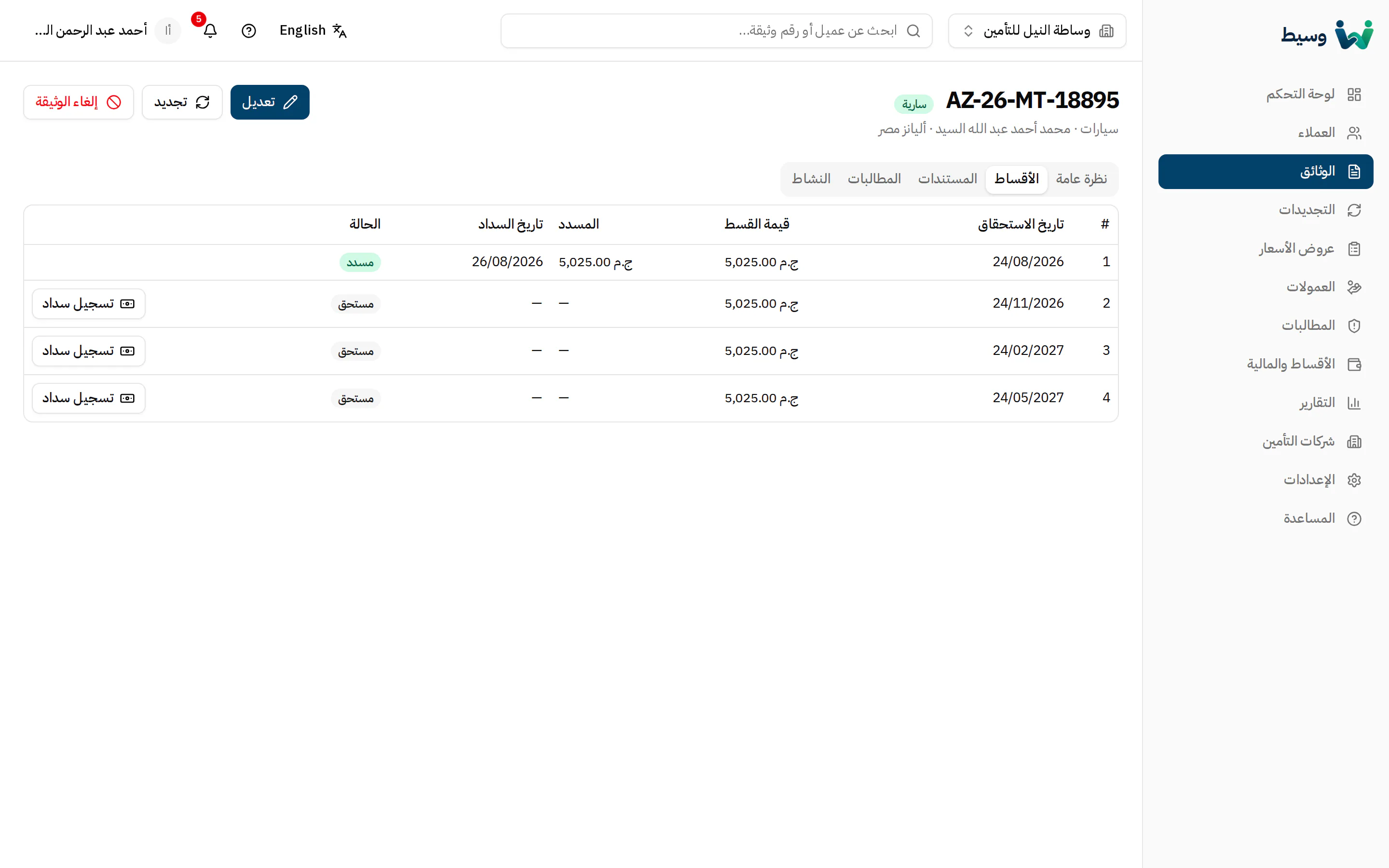Click paid amount 5,025.00 in row 1
This screenshot has width=1389, height=868.
pos(595,262)
